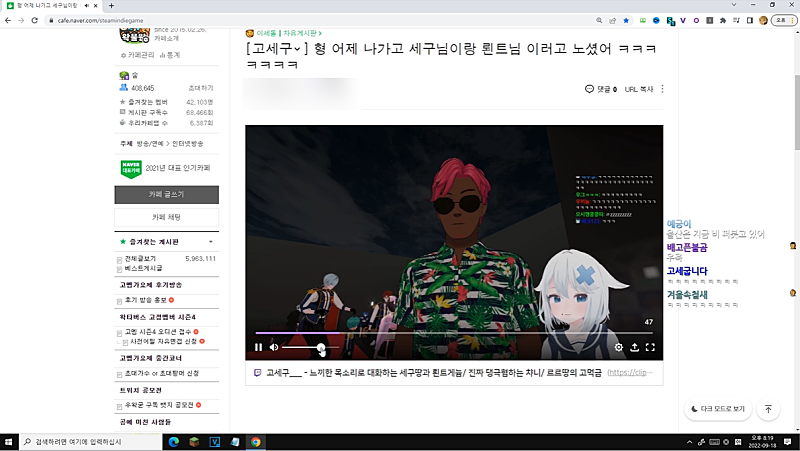Pause the video clip
Screen dimensions: 800x451
[258, 347]
